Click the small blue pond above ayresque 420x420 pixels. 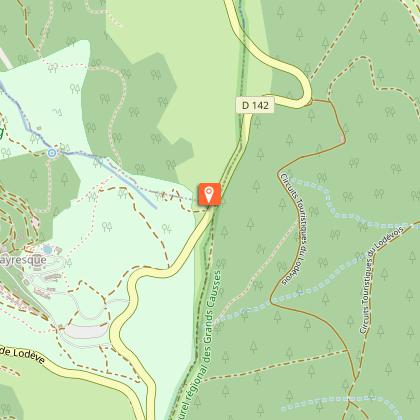(48, 249)
